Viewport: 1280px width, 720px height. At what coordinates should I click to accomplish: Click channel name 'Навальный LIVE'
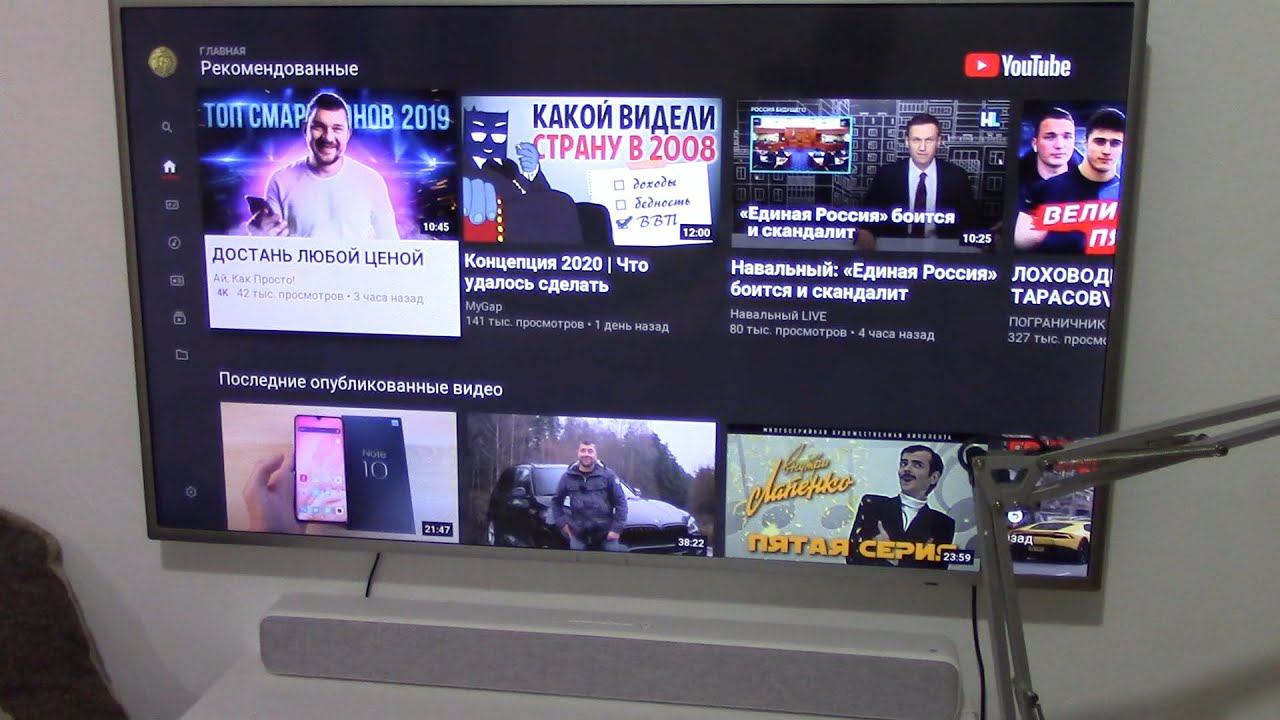coord(779,315)
